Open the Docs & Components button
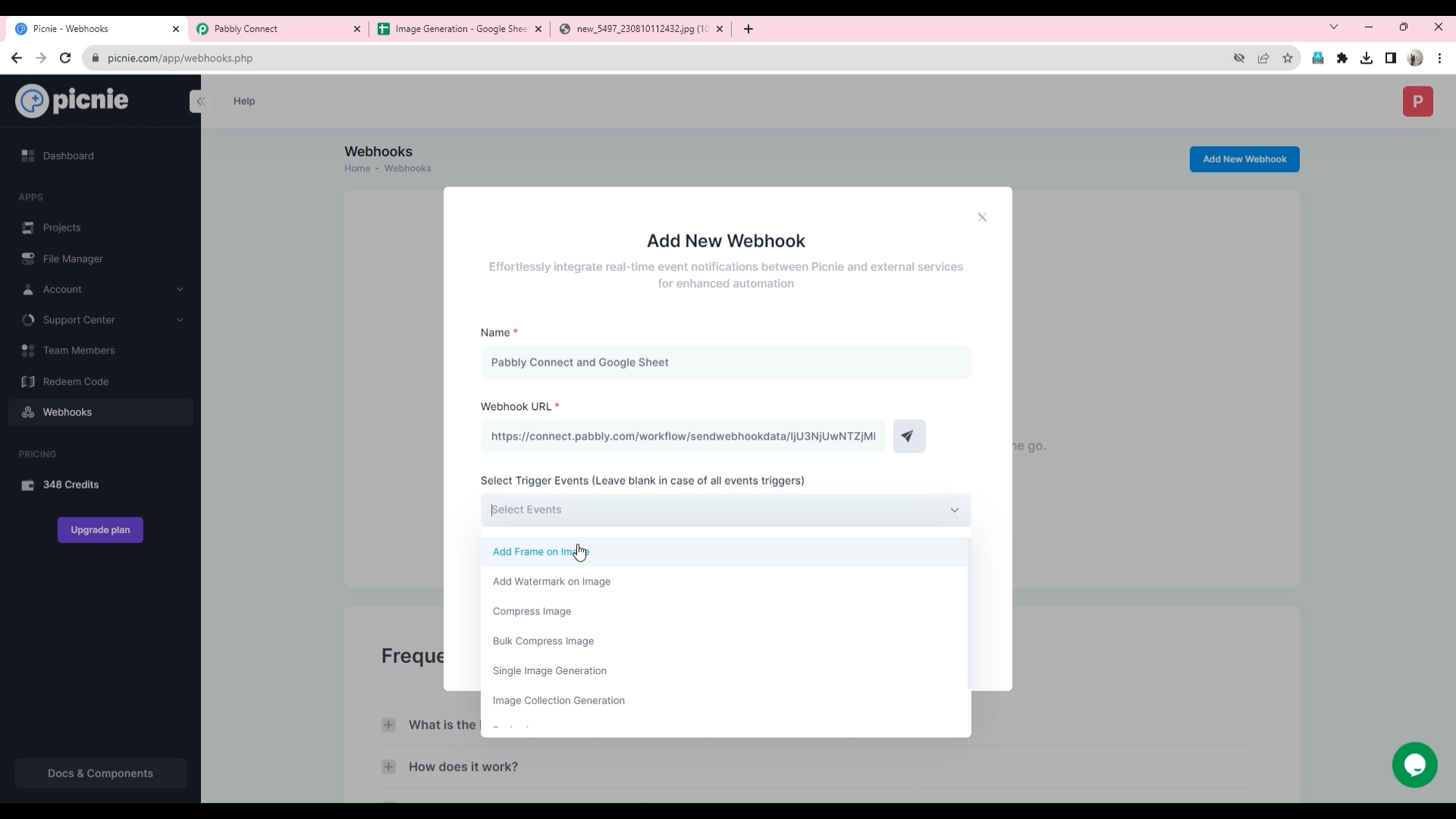This screenshot has width=1456, height=819. [100, 773]
